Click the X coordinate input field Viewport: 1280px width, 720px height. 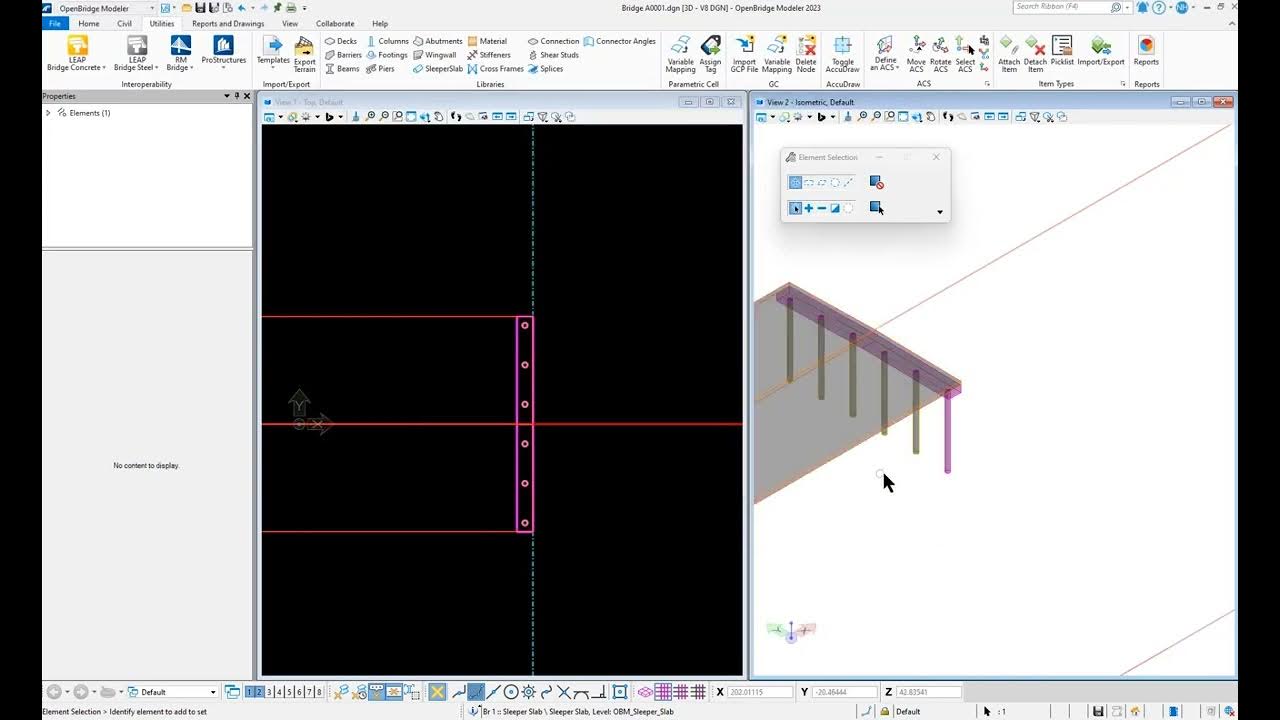pyautogui.click(x=760, y=692)
